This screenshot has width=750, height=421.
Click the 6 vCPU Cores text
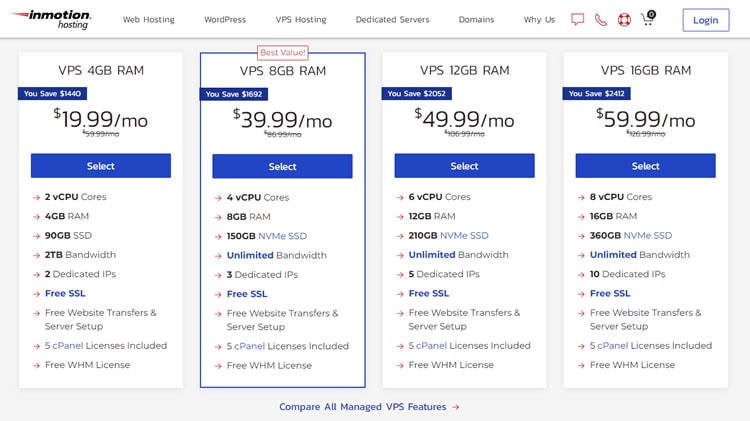coord(440,197)
